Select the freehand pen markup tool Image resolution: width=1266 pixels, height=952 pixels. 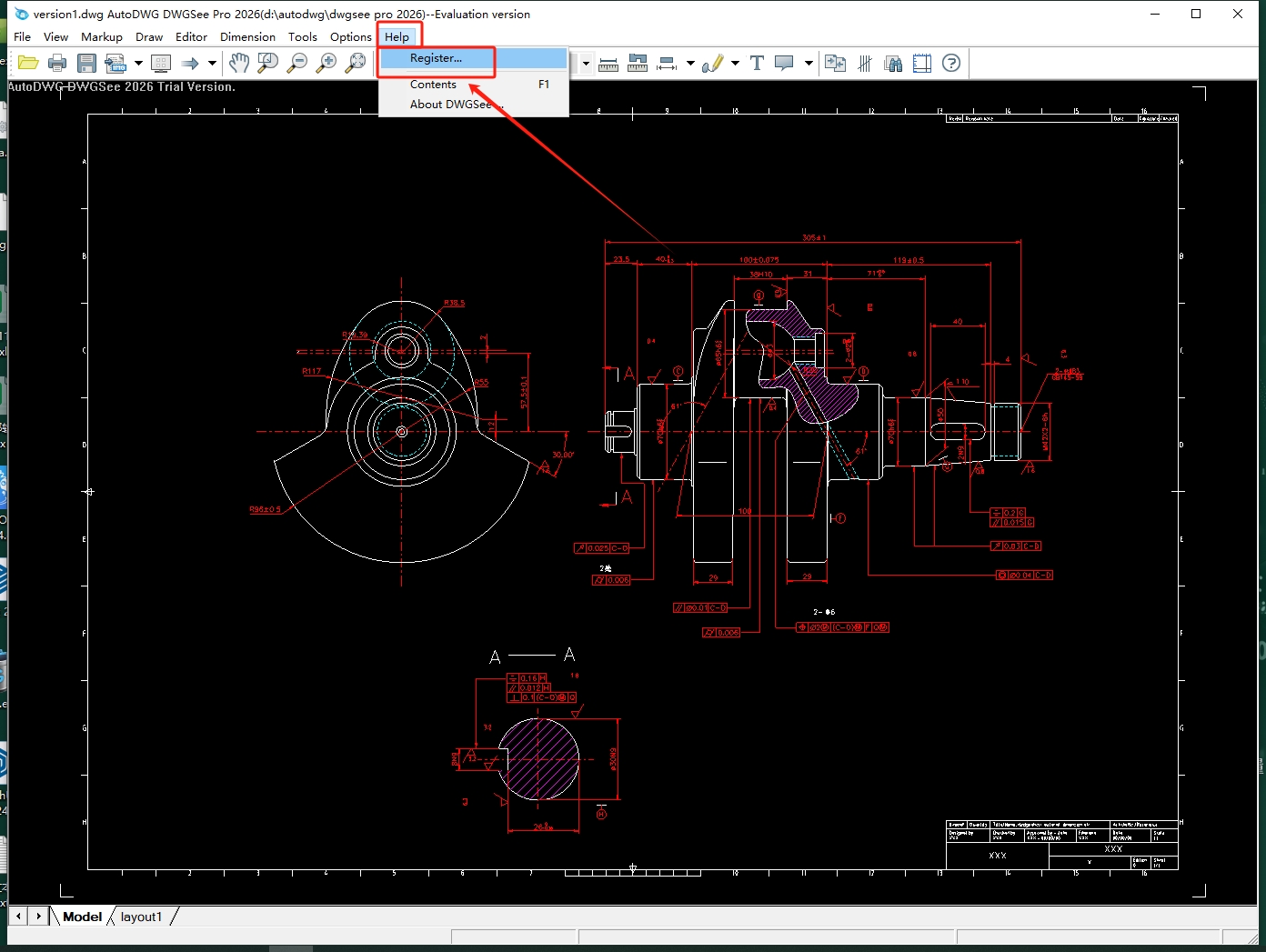tap(714, 63)
